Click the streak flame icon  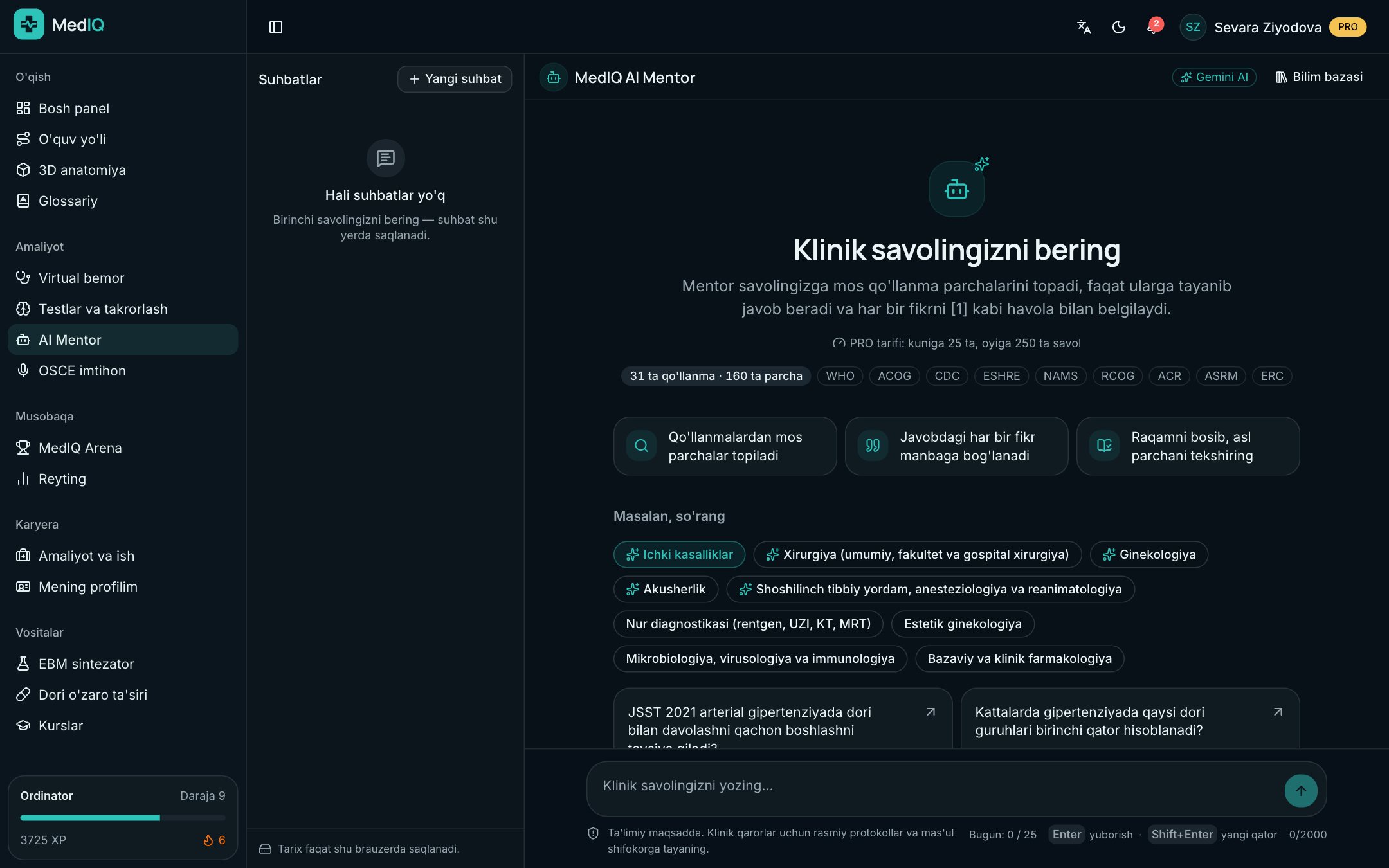[208, 840]
